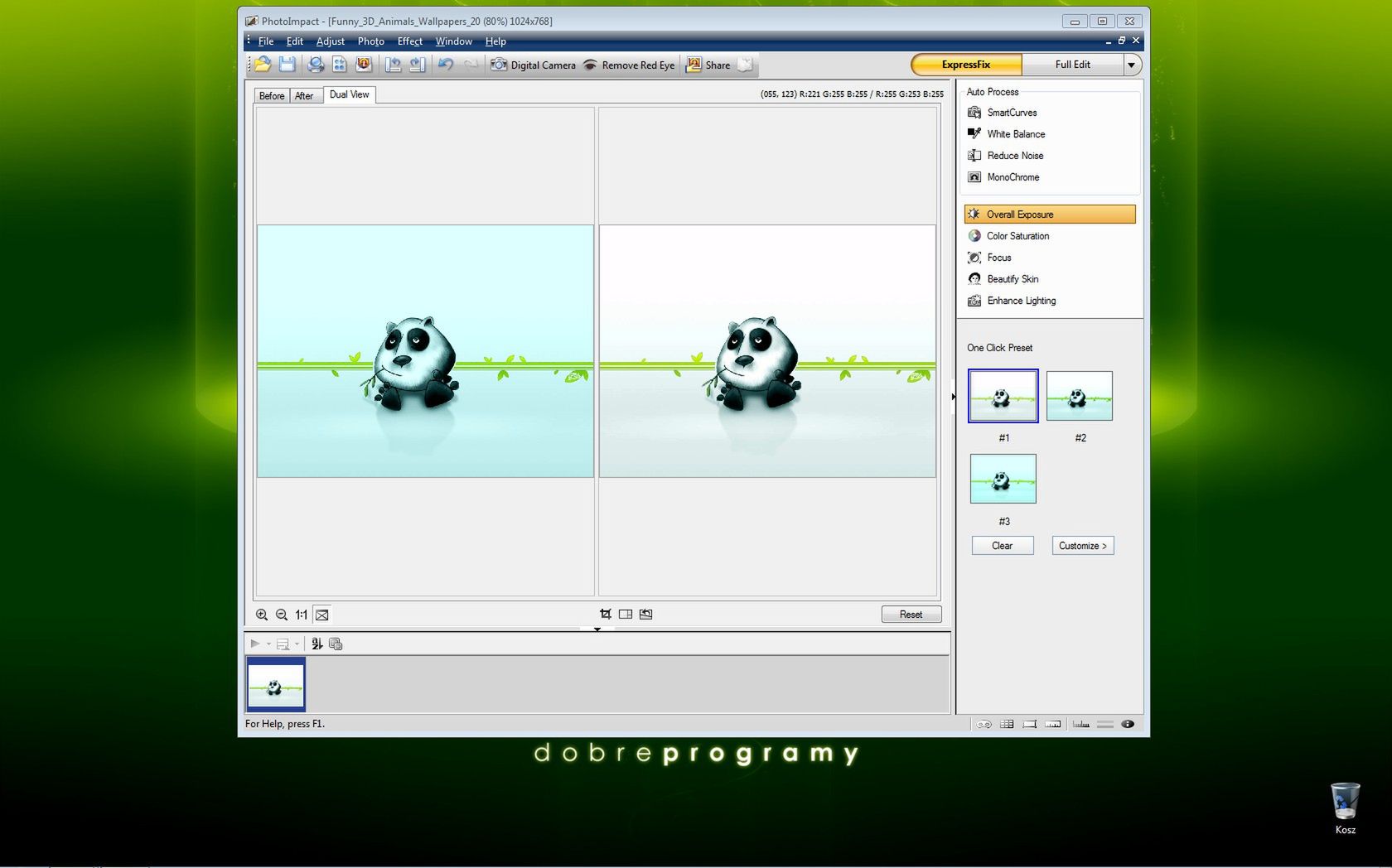Switch to Full Edit mode
This screenshot has width=1392, height=868.
click(x=1072, y=65)
